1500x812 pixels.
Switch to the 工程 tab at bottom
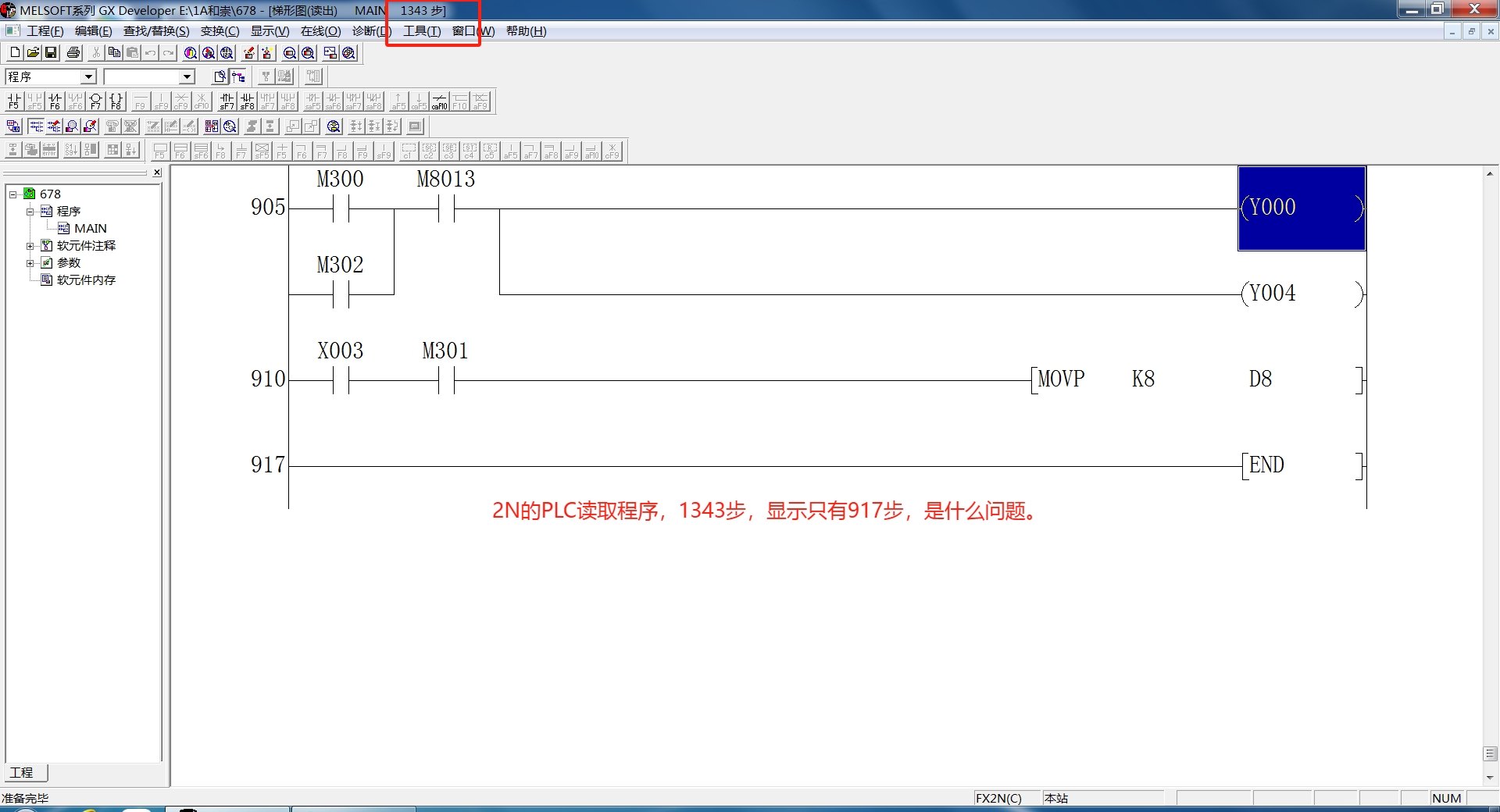coord(23,772)
